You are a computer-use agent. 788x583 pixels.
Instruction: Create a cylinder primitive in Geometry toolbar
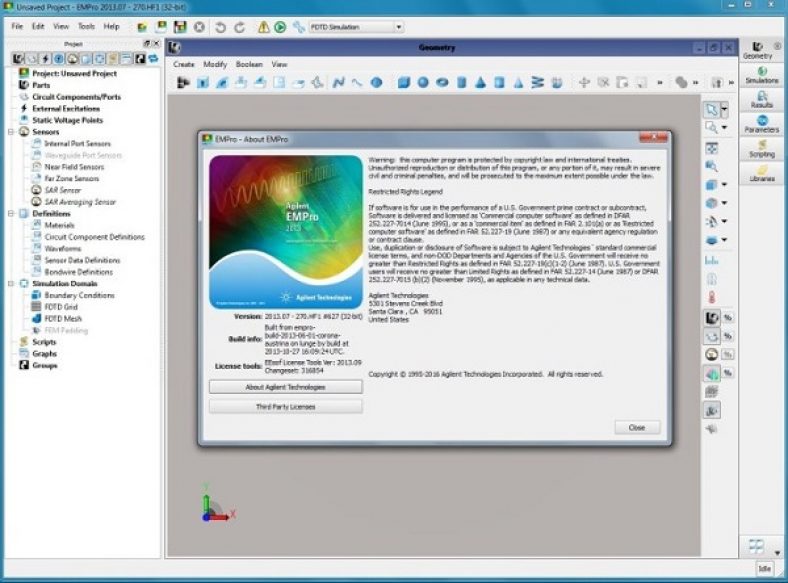tap(461, 82)
